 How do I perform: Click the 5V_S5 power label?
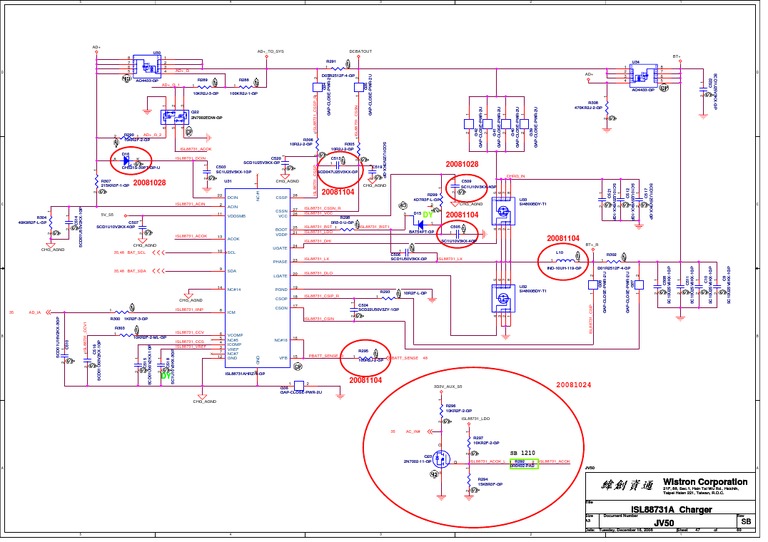[107, 214]
